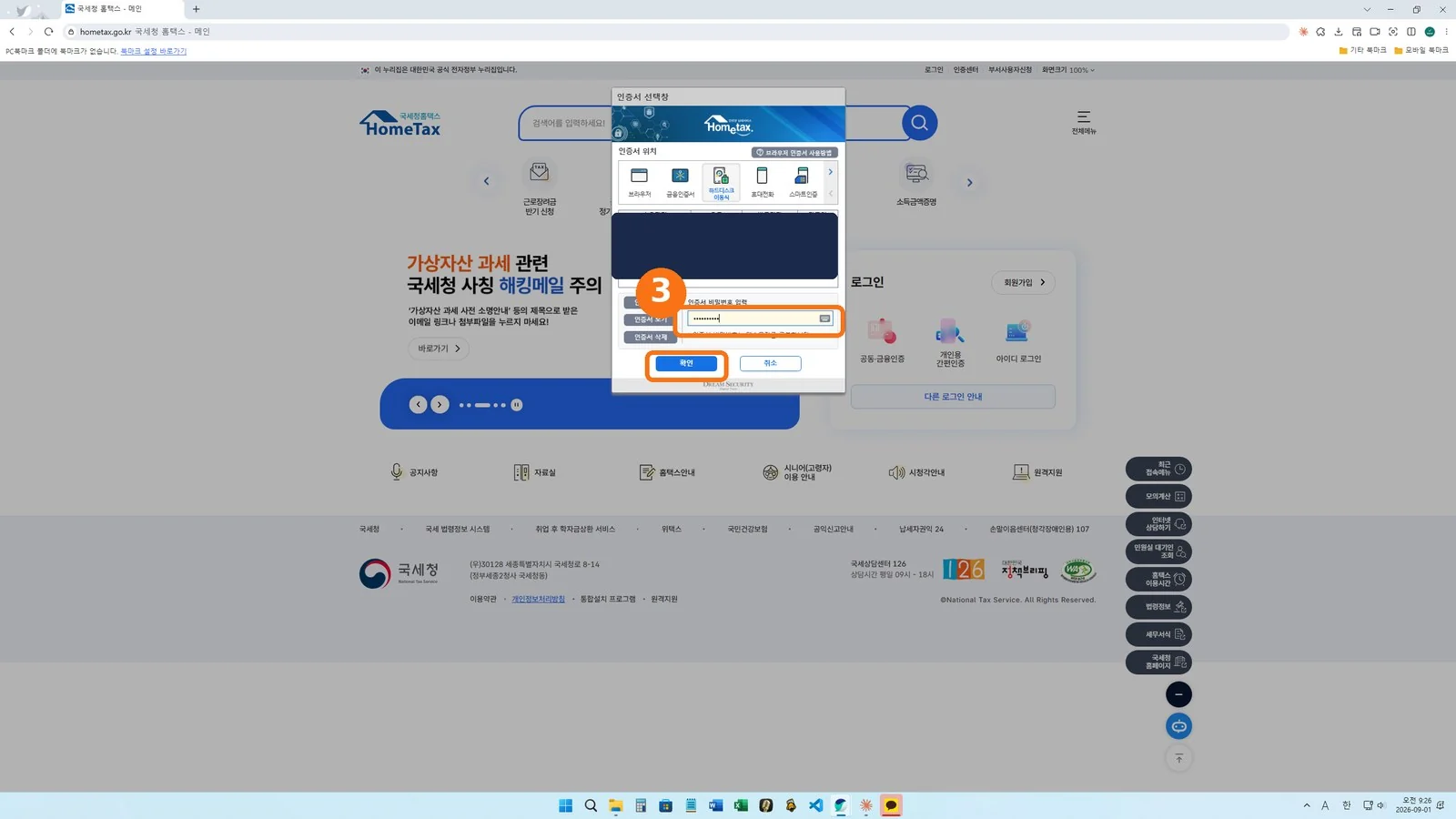Open 개인정보처리방침 footer link
1456x819 pixels.
[538, 599]
